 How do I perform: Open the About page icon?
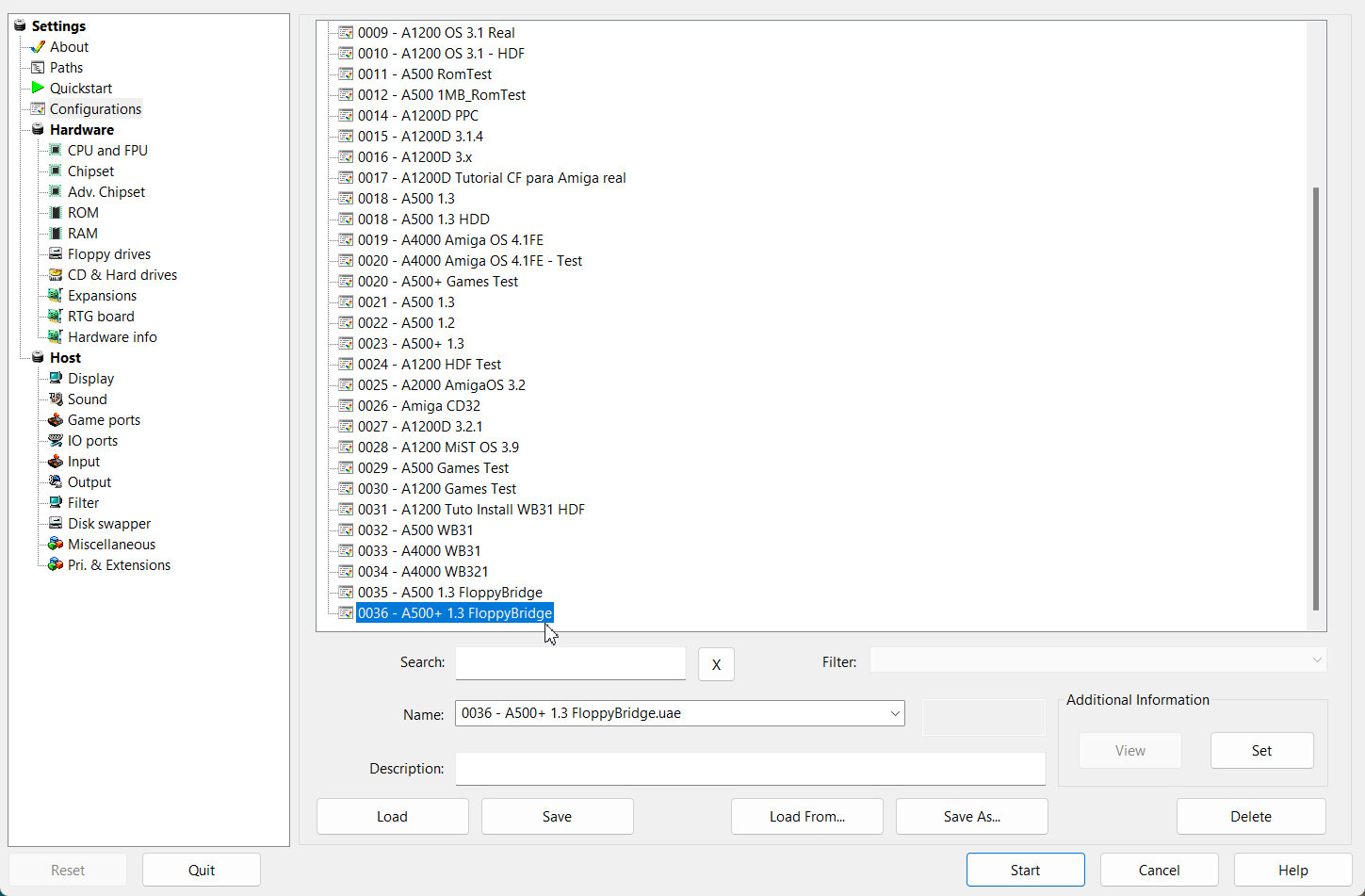pos(38,47)
